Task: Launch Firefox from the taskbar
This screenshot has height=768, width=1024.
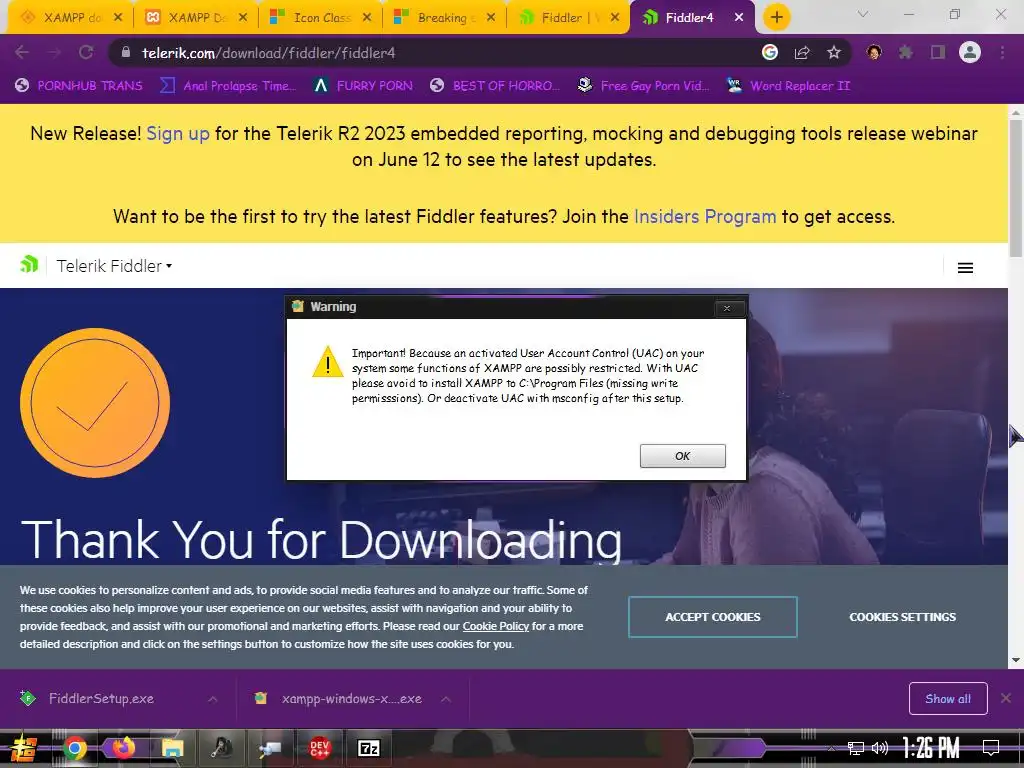Action: (123, 748)
